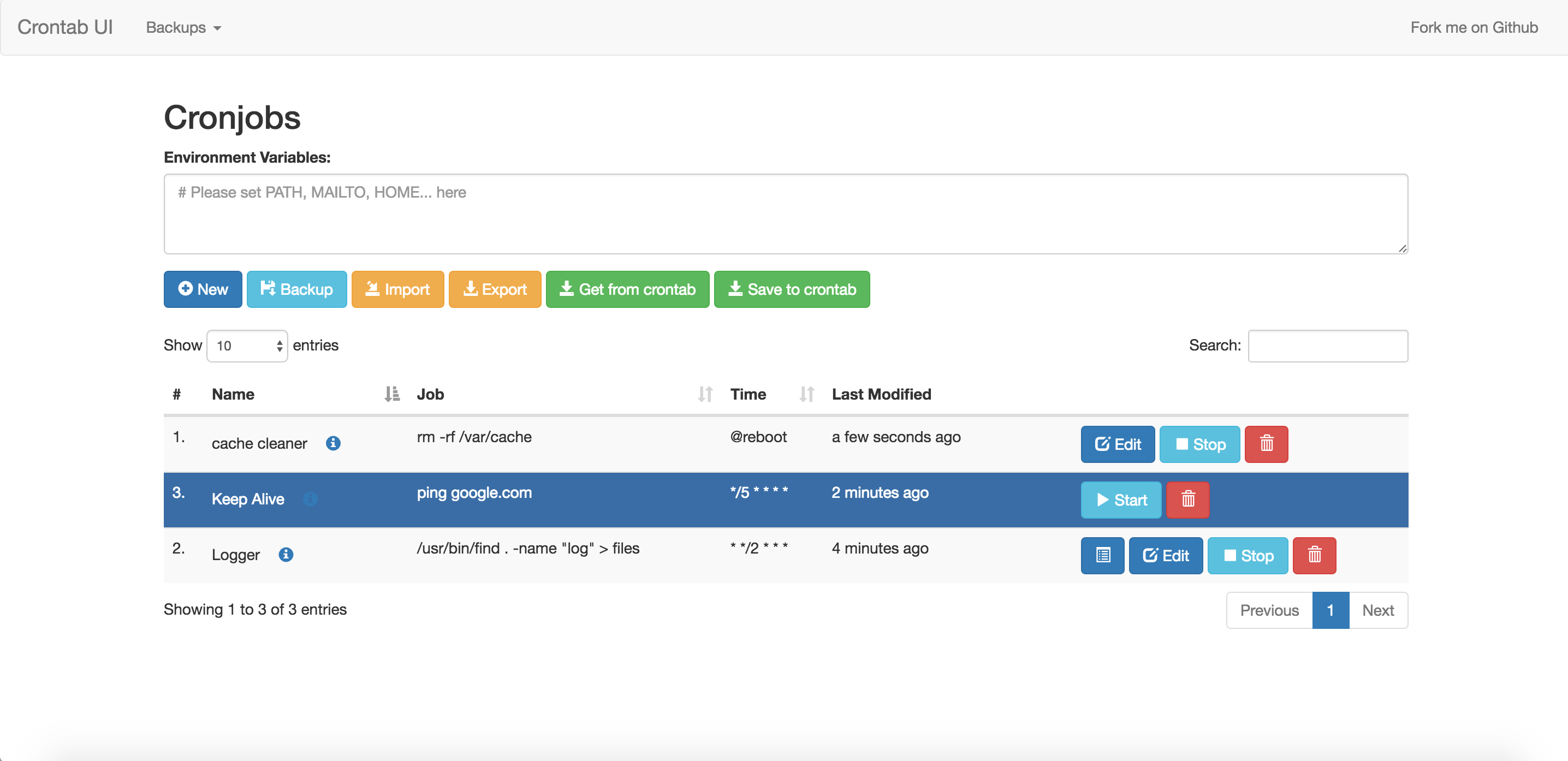Click info icon beside Logger job

click(286, 555)
